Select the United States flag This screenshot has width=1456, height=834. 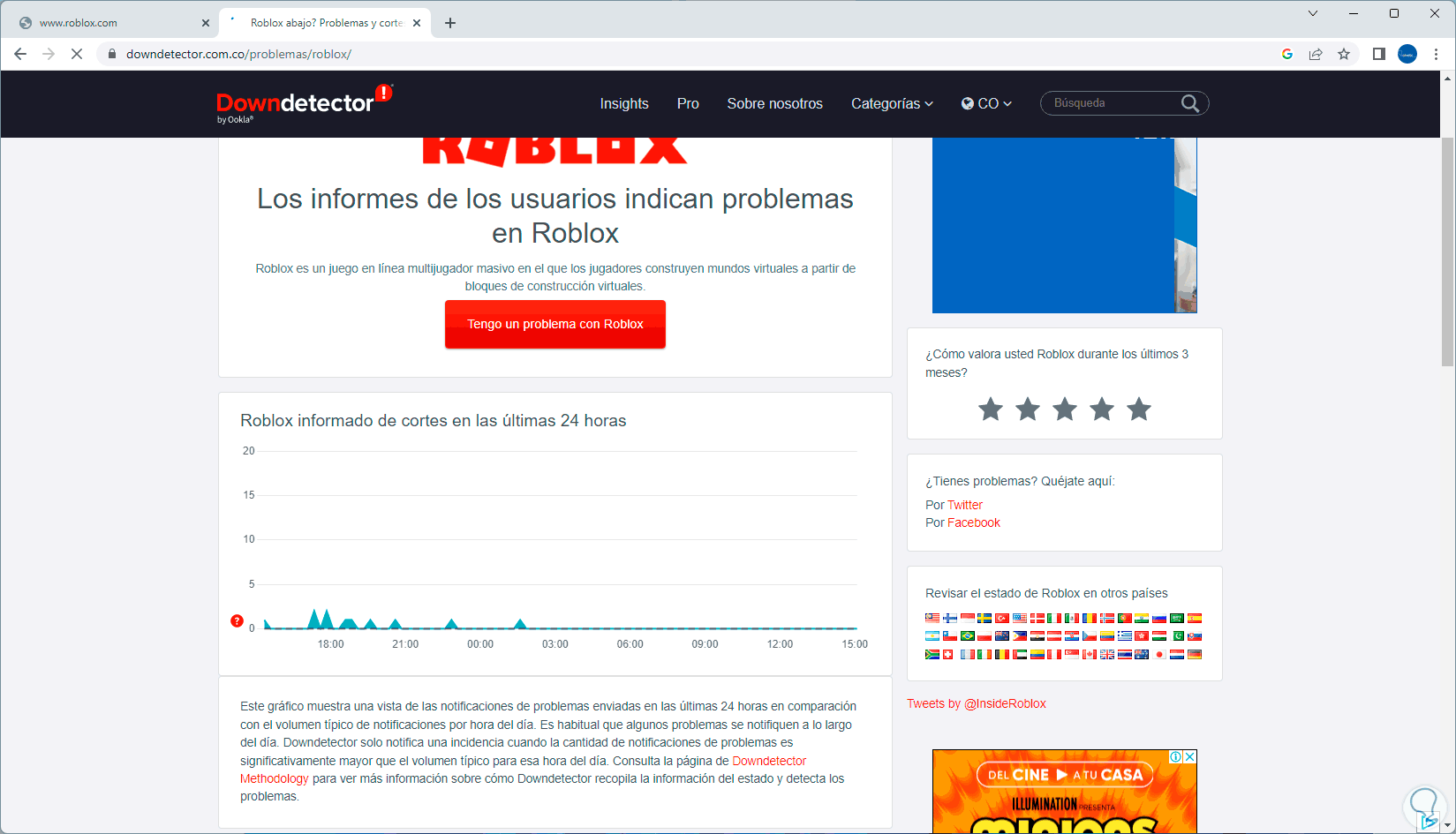pyautogui.click(x=1020, y=618)
